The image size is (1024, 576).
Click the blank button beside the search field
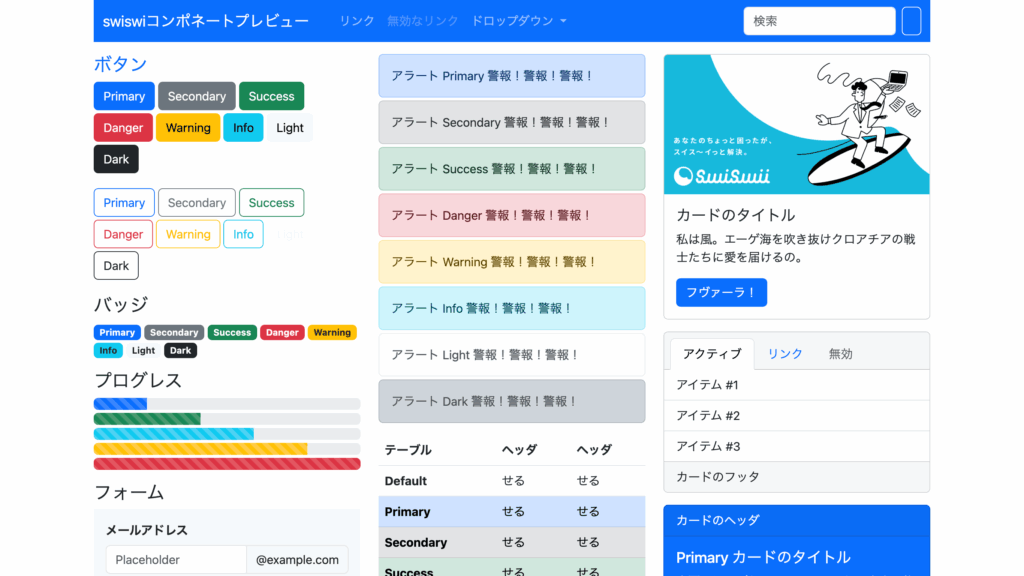point(911,21)
